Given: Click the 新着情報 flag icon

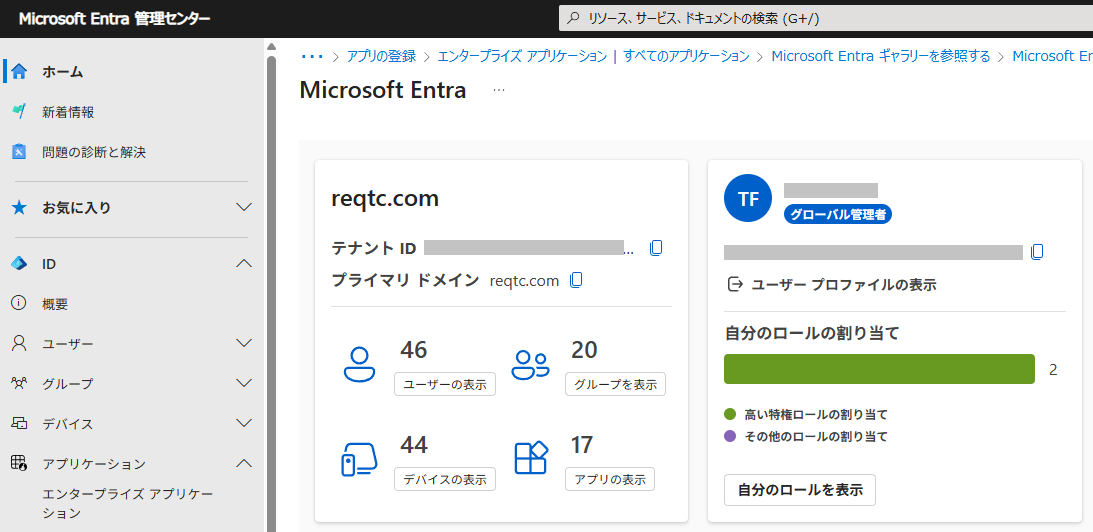Looking at the screenshot, I should tap(20, 112).
